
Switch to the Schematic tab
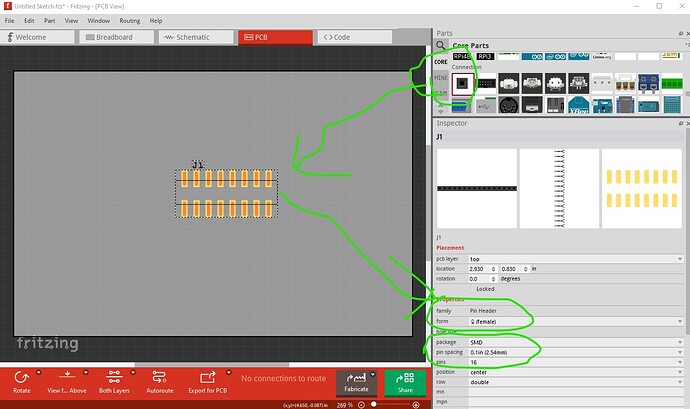click(196, 37)
